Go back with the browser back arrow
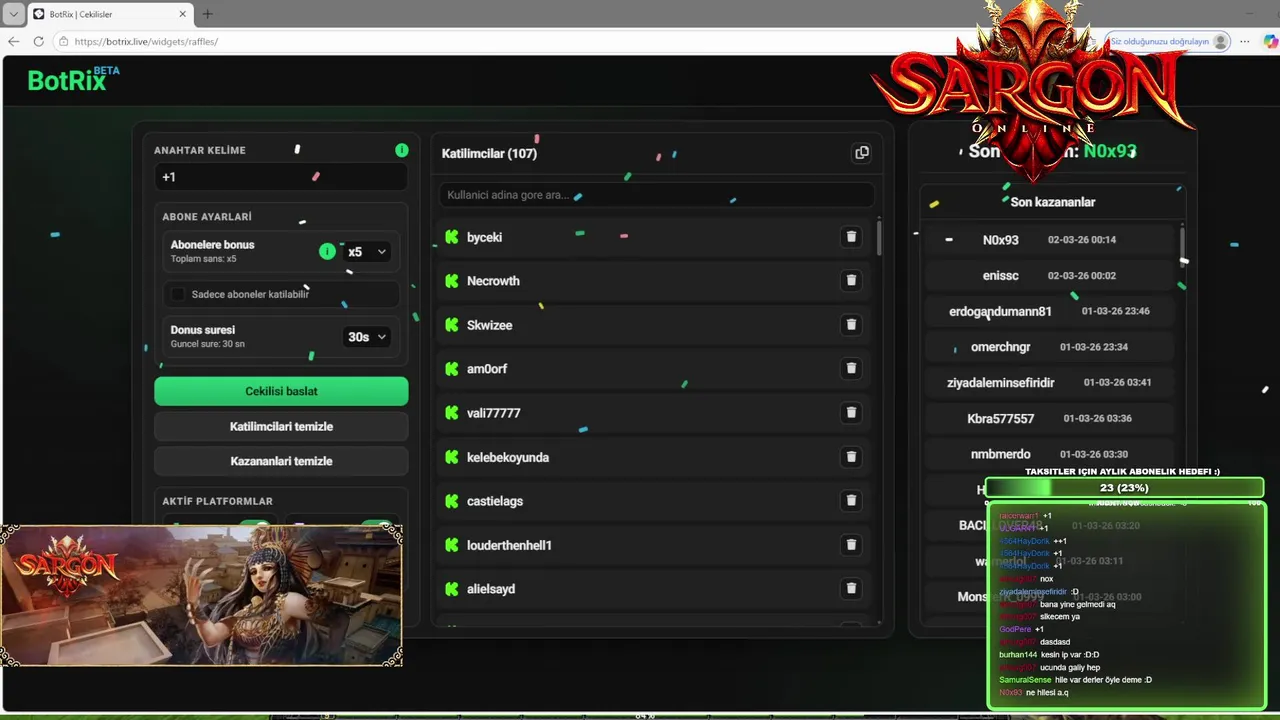The image size is (1280, 720). pos(13,42)
